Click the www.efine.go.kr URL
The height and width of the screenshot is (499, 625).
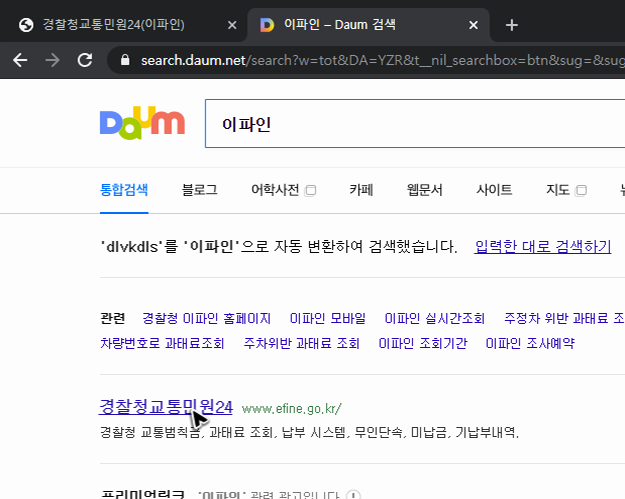[291, 409]
